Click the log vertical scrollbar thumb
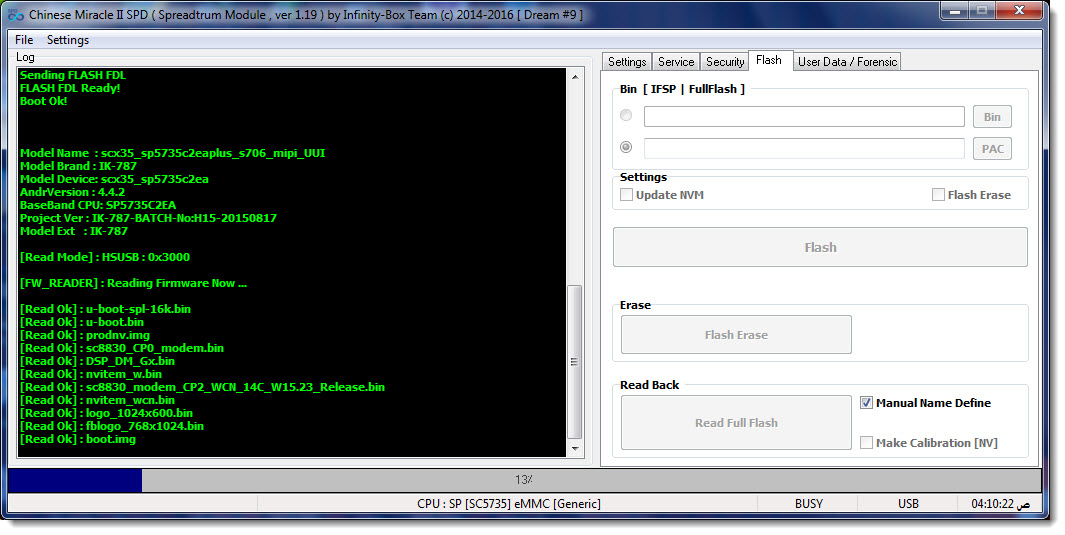 point(575,362)
